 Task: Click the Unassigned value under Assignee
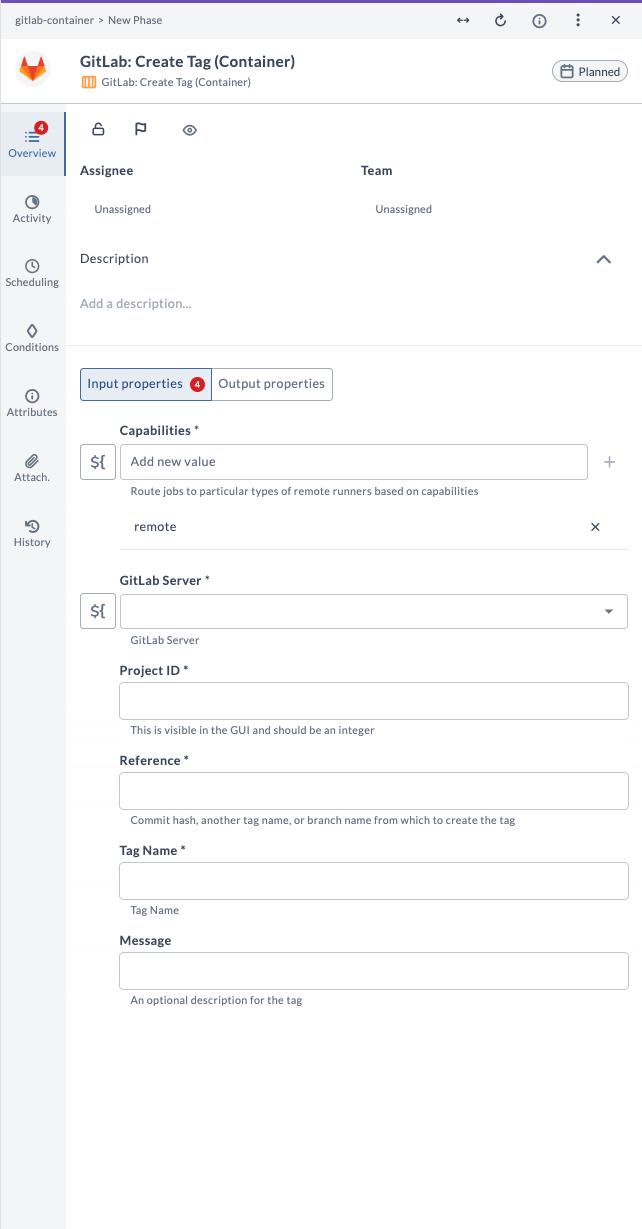tap(123, 210)
